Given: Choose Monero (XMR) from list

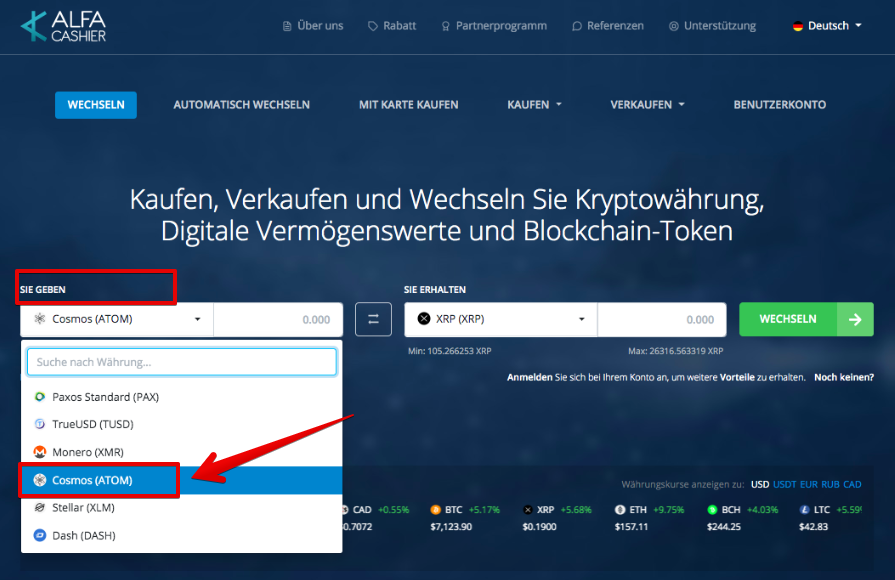Looking at the screenshot, I should click(x=182, y=452).
